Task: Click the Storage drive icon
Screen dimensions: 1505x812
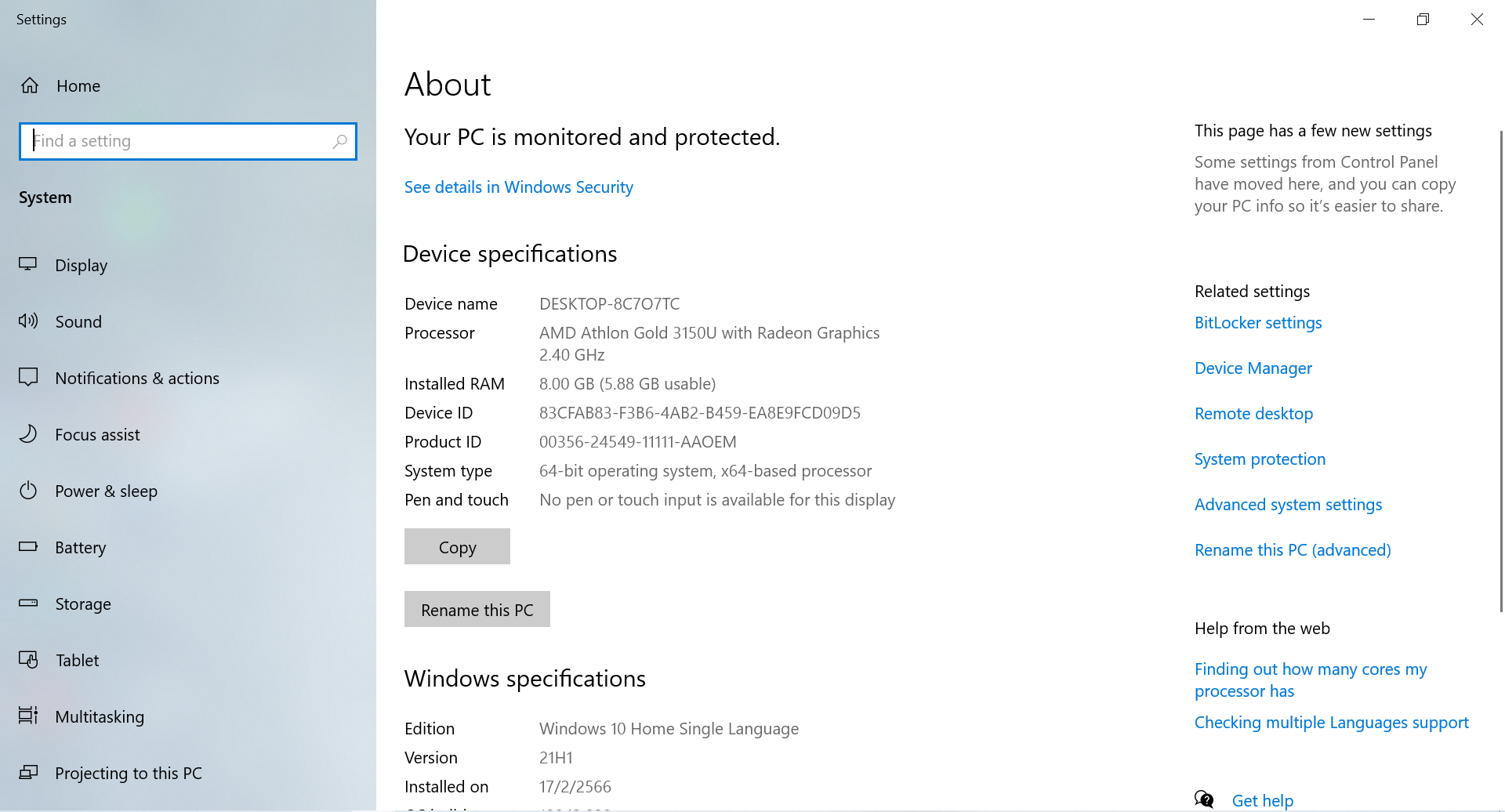Action: (x=28, y=603)
